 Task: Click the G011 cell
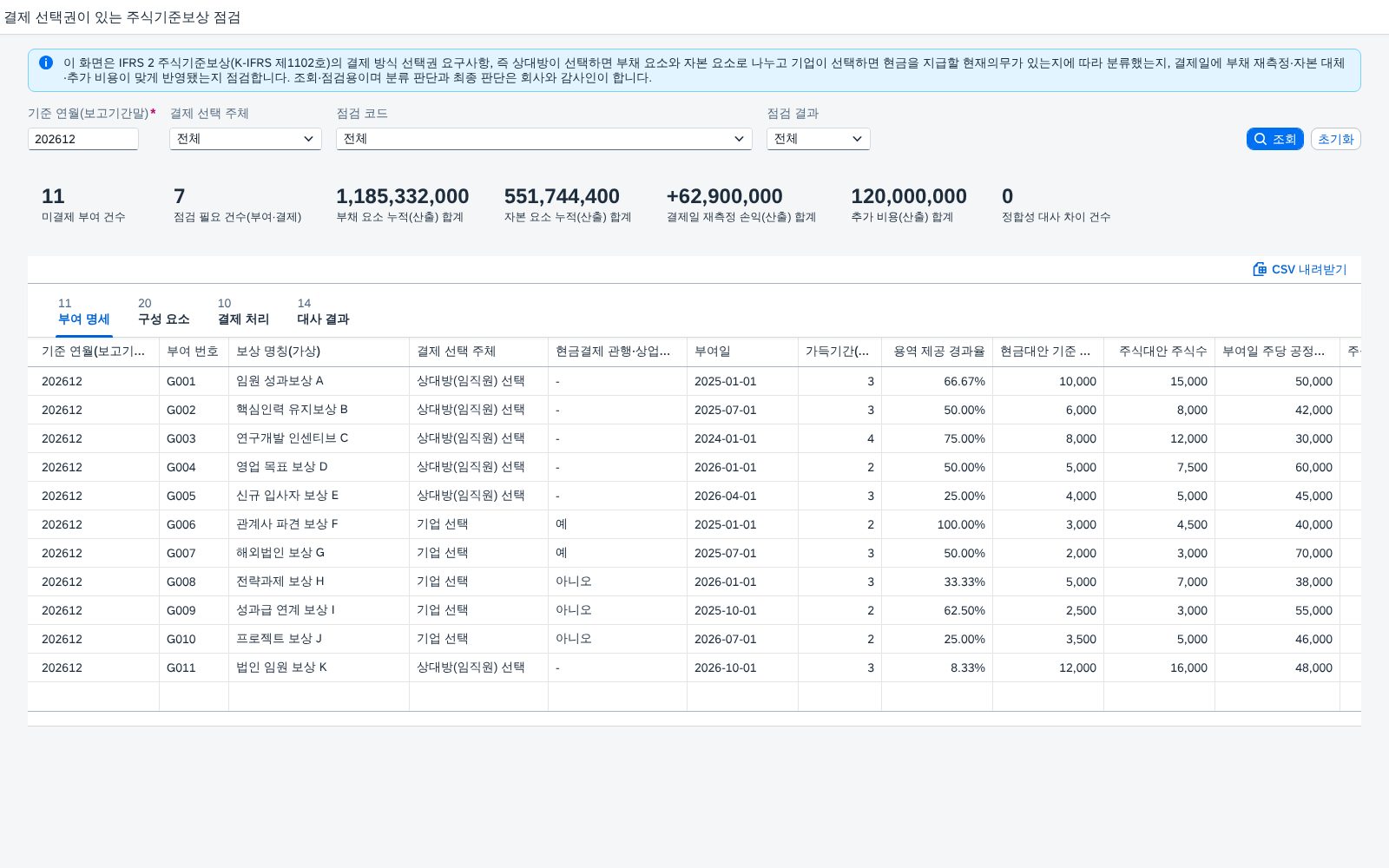tap(194, 667)
